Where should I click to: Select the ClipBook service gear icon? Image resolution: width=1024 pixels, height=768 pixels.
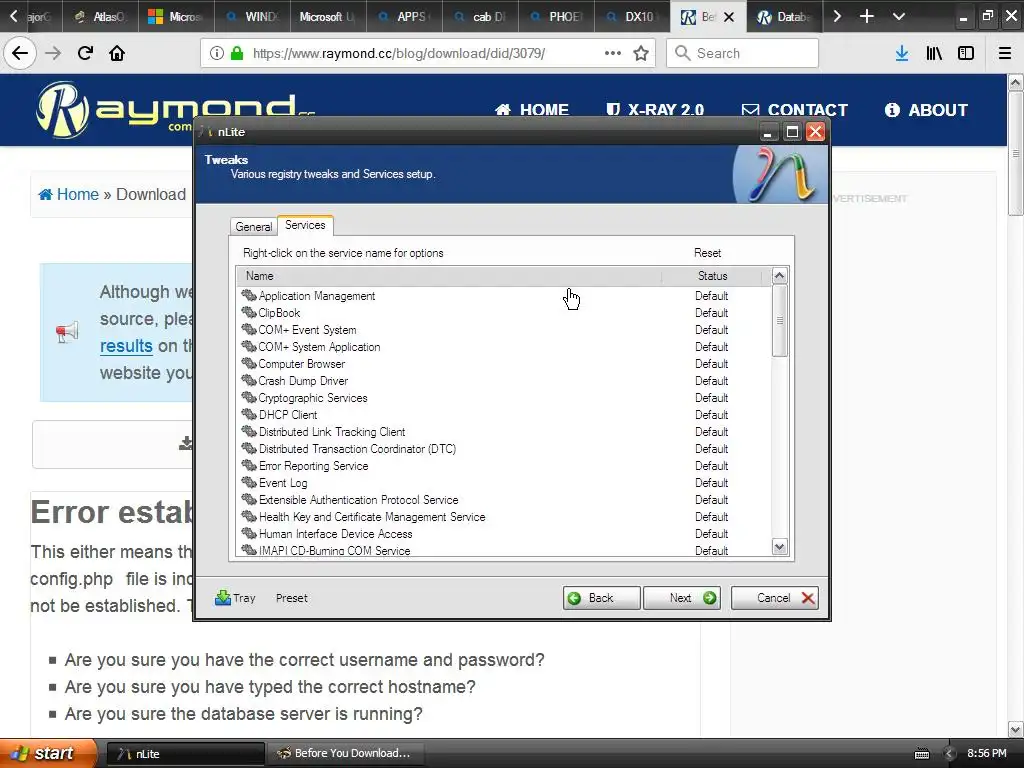coord(249,313)
